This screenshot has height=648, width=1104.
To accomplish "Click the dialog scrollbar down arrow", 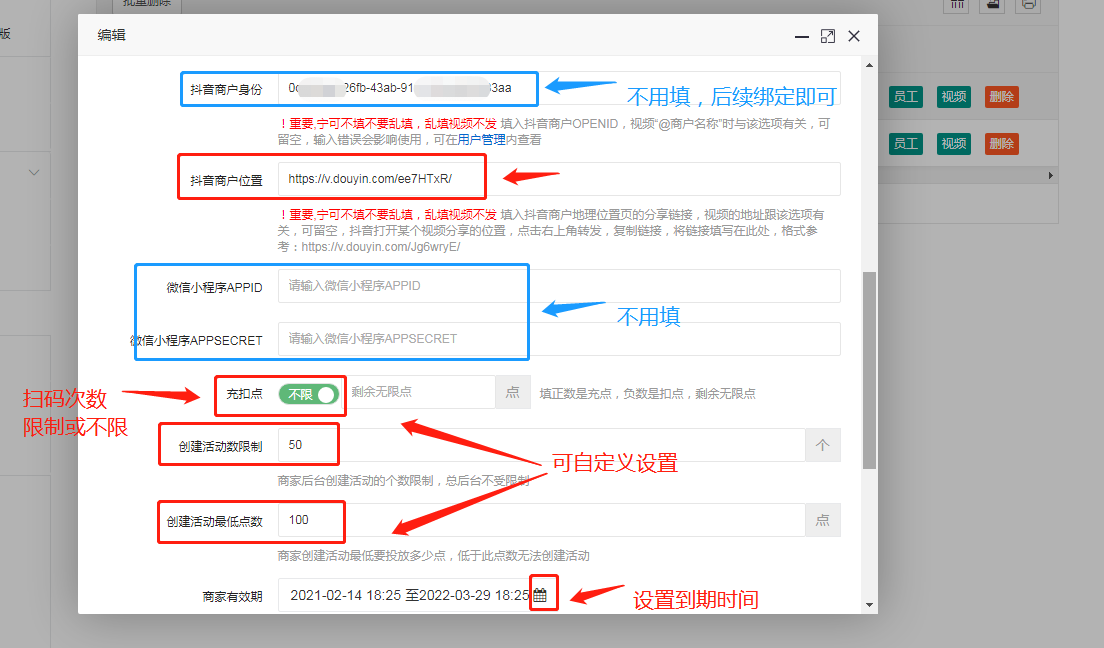I will pyautogui.click(x=870, y=604).
